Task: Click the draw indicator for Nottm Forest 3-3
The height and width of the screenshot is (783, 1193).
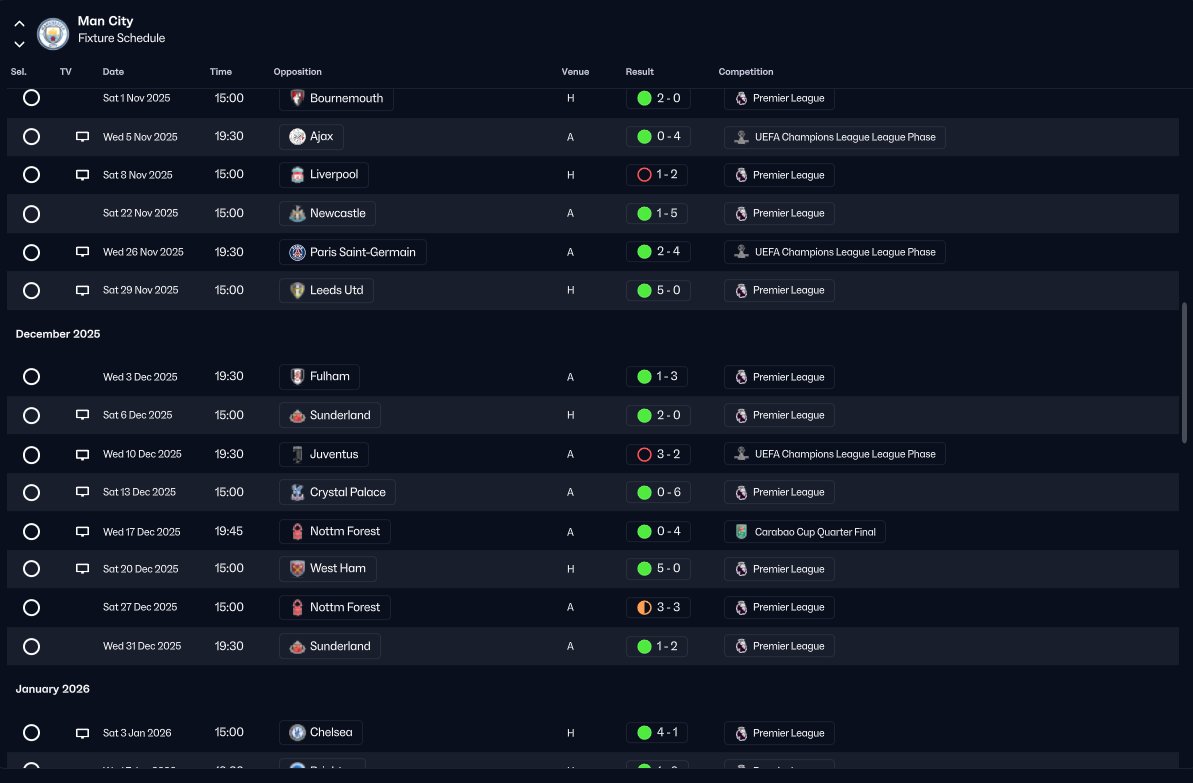Action: tap(644, 607)
